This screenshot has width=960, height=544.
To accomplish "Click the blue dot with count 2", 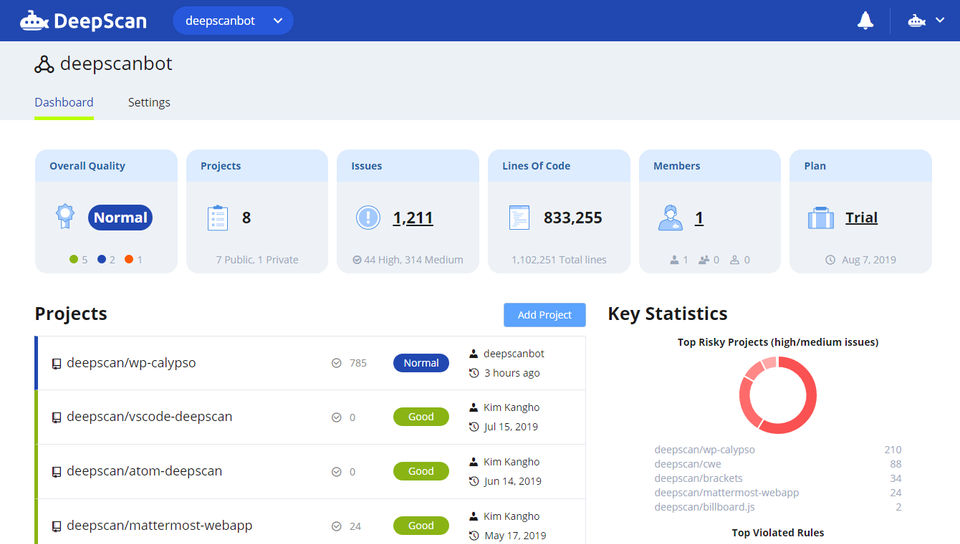I will pyautogui.click(x=102, y=259).
